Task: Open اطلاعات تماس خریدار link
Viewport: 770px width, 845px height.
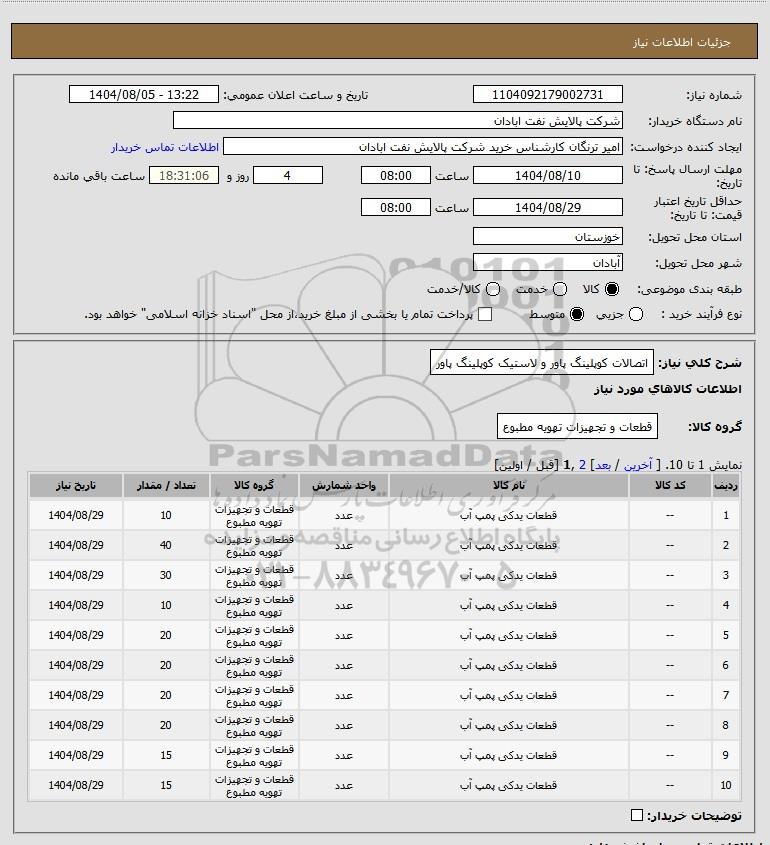Action: pyautogui.click(x=165, y=147)
